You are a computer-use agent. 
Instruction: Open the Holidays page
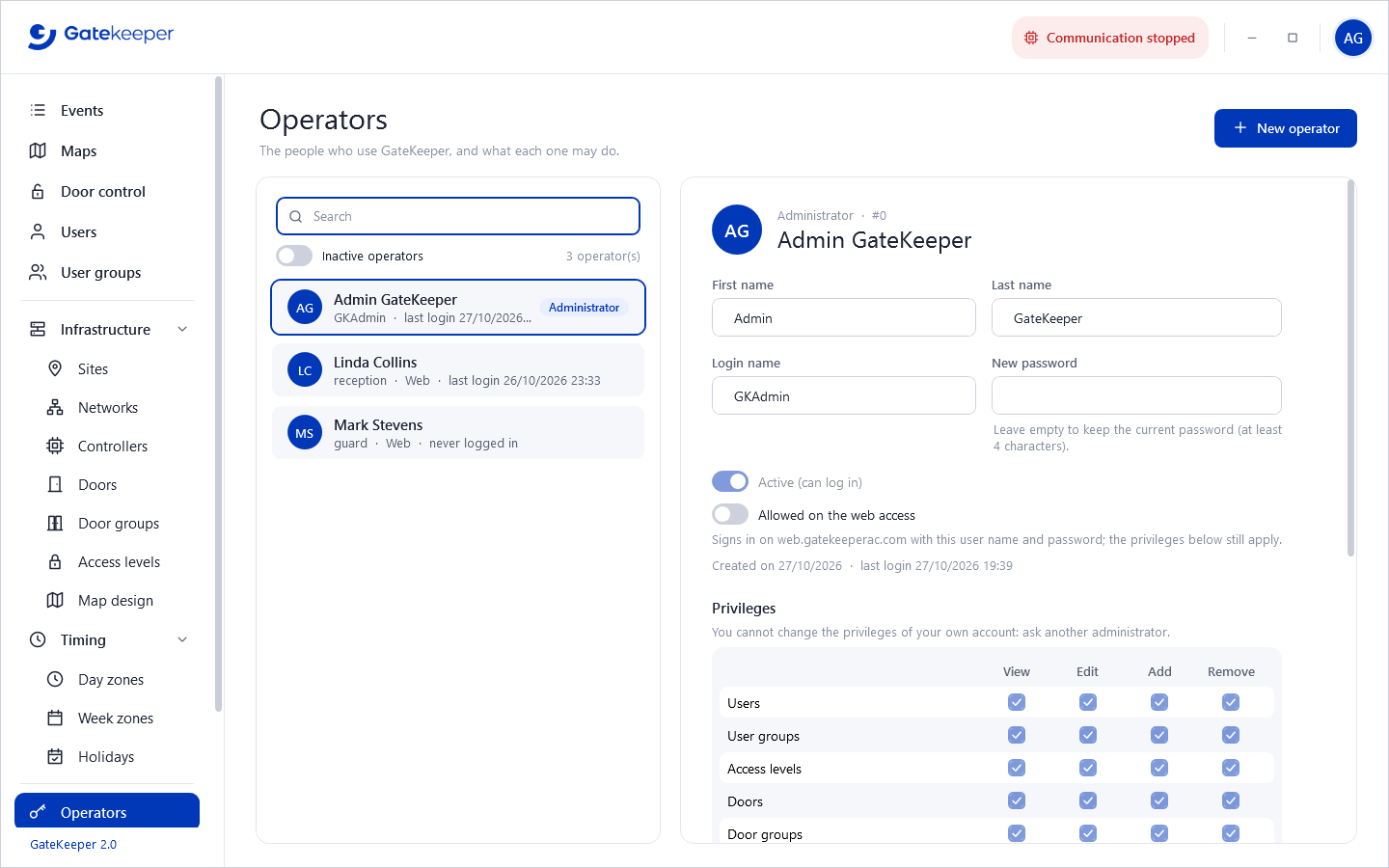[107, 756]
